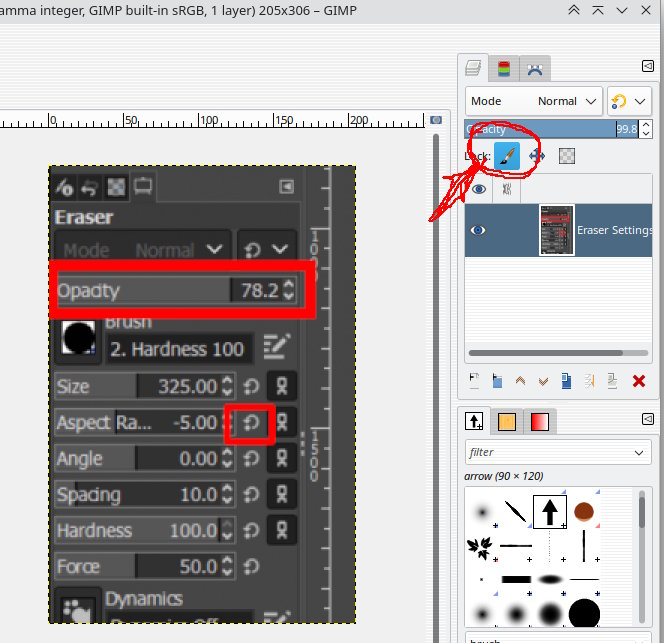Switch to the Channels tab
The width and height of the screenshot is (664, 643).
(x=504, y=68)
